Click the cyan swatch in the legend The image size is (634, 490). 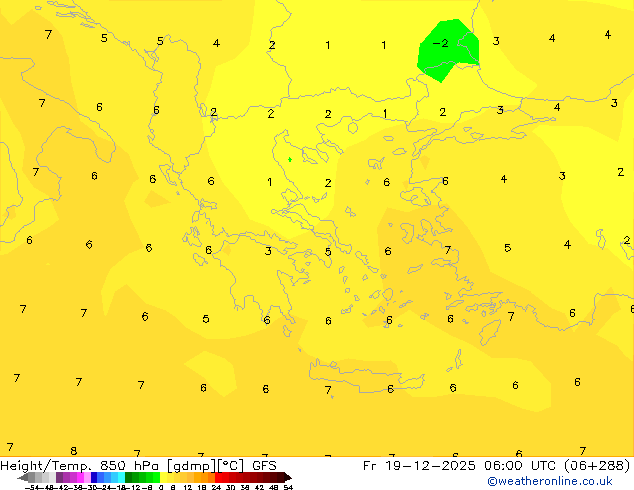(x=121, y=477)
